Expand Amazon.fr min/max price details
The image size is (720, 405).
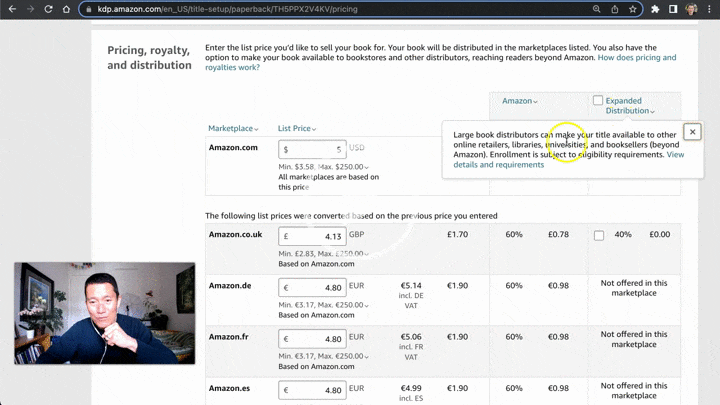[x=323, y=356]
